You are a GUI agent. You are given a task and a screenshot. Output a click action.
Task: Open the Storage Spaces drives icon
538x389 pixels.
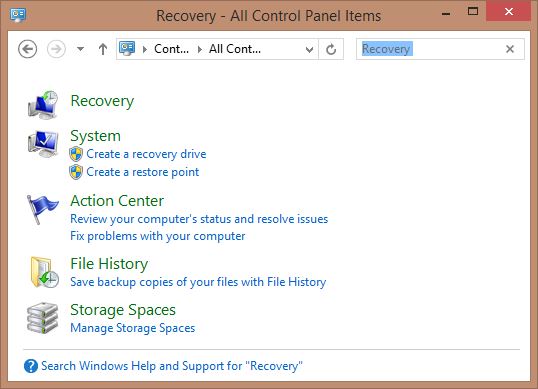(x=43, y=318)
